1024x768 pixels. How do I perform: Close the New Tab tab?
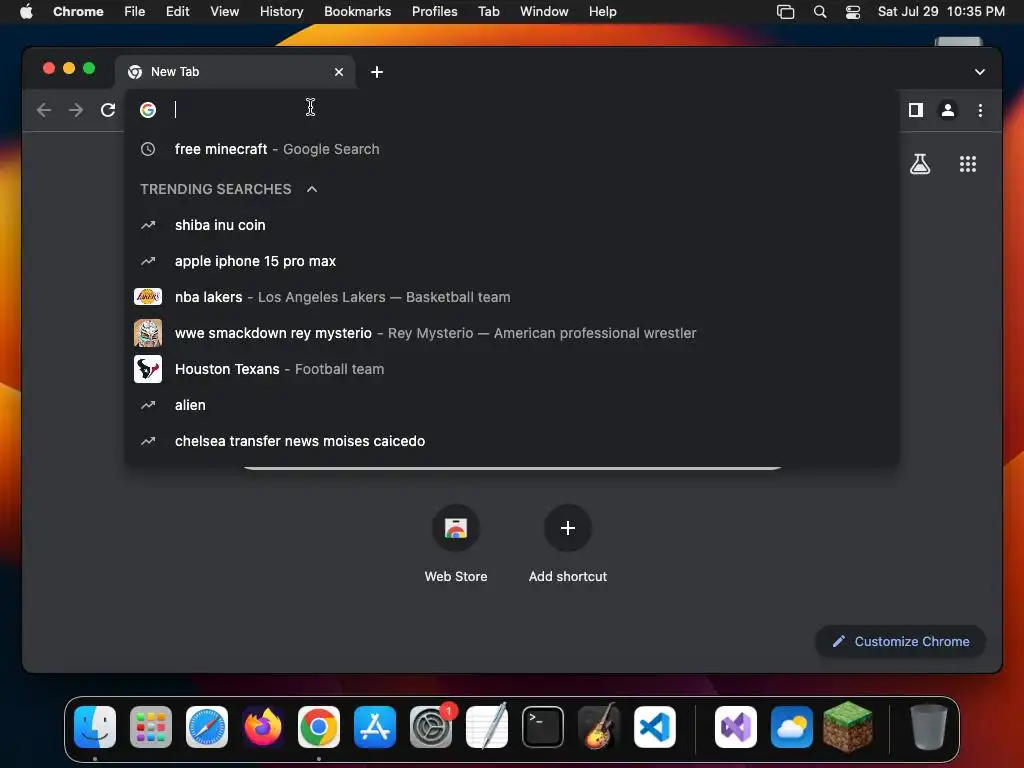pos(339,72)
